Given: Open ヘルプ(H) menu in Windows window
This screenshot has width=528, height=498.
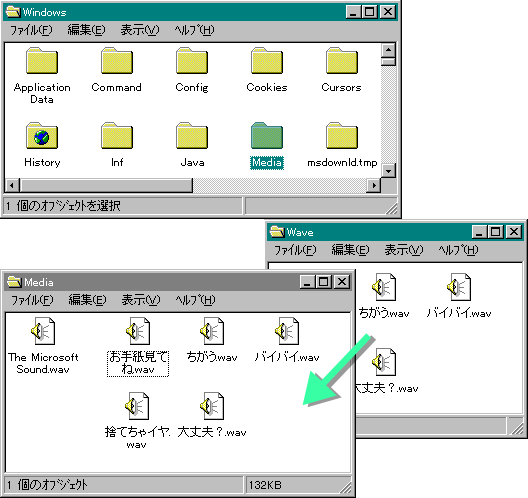Looking at the screenshot, I should coord(194,30).
